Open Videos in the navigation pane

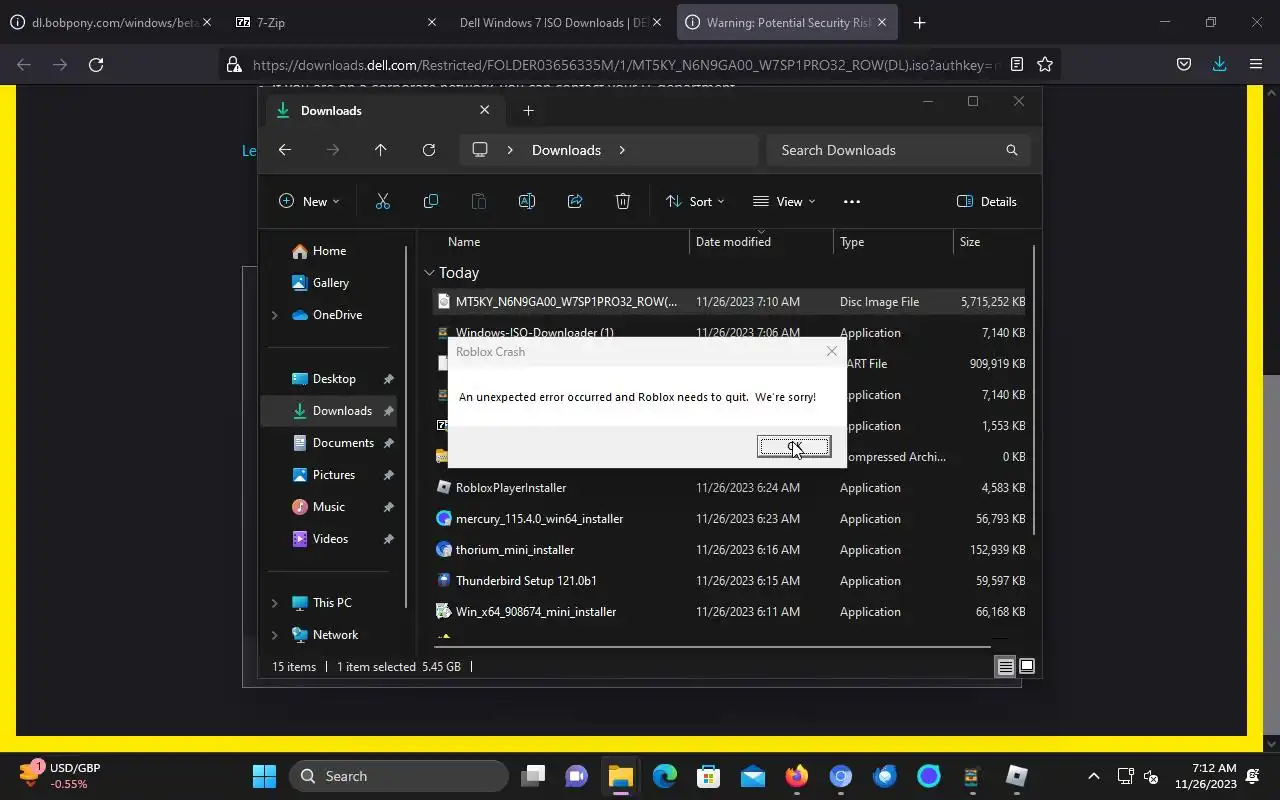click(330, 539)
